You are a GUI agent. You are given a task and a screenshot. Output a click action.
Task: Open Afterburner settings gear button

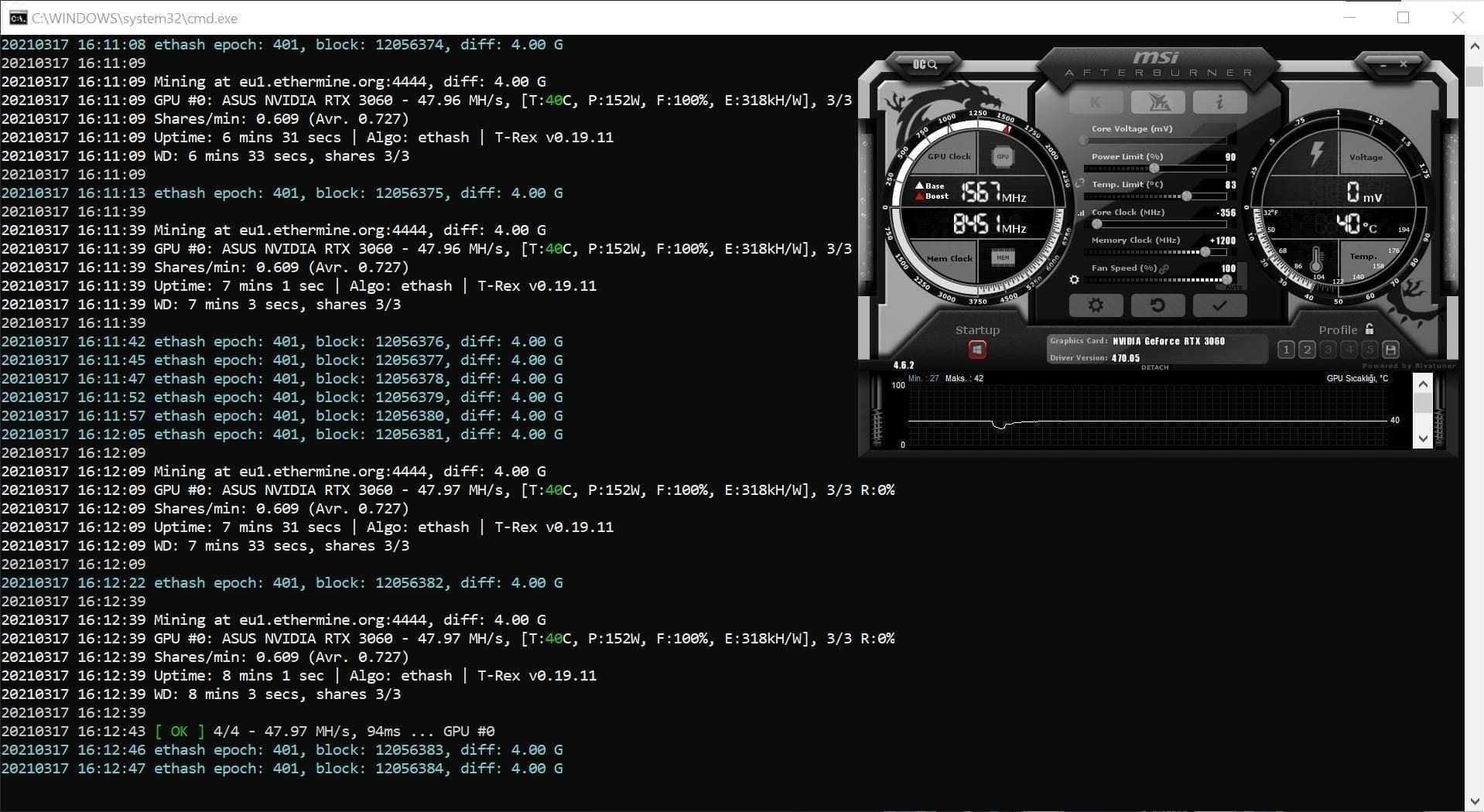click(1096, 305)
